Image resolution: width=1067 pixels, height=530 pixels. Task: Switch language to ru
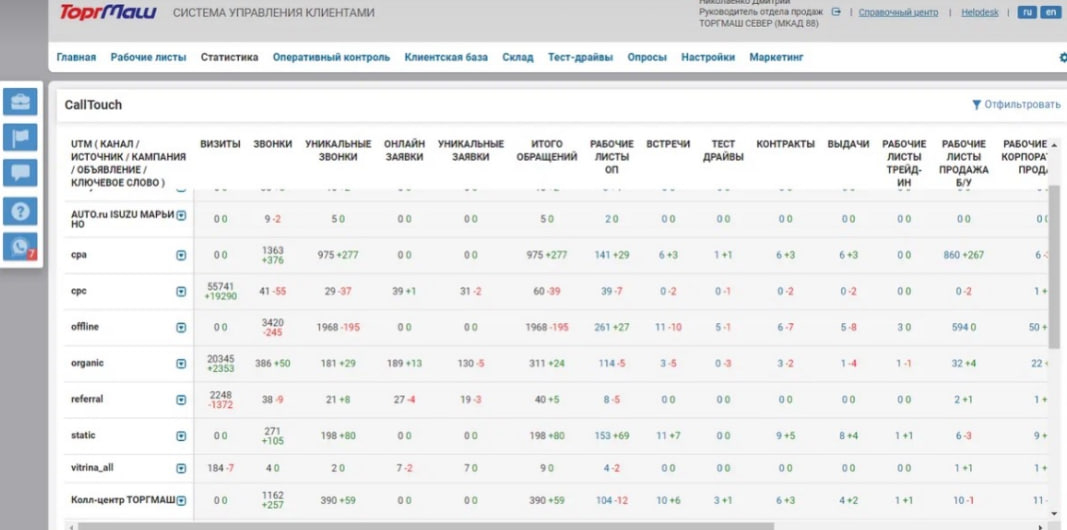pyautogui.click(x=1026, y=12)
